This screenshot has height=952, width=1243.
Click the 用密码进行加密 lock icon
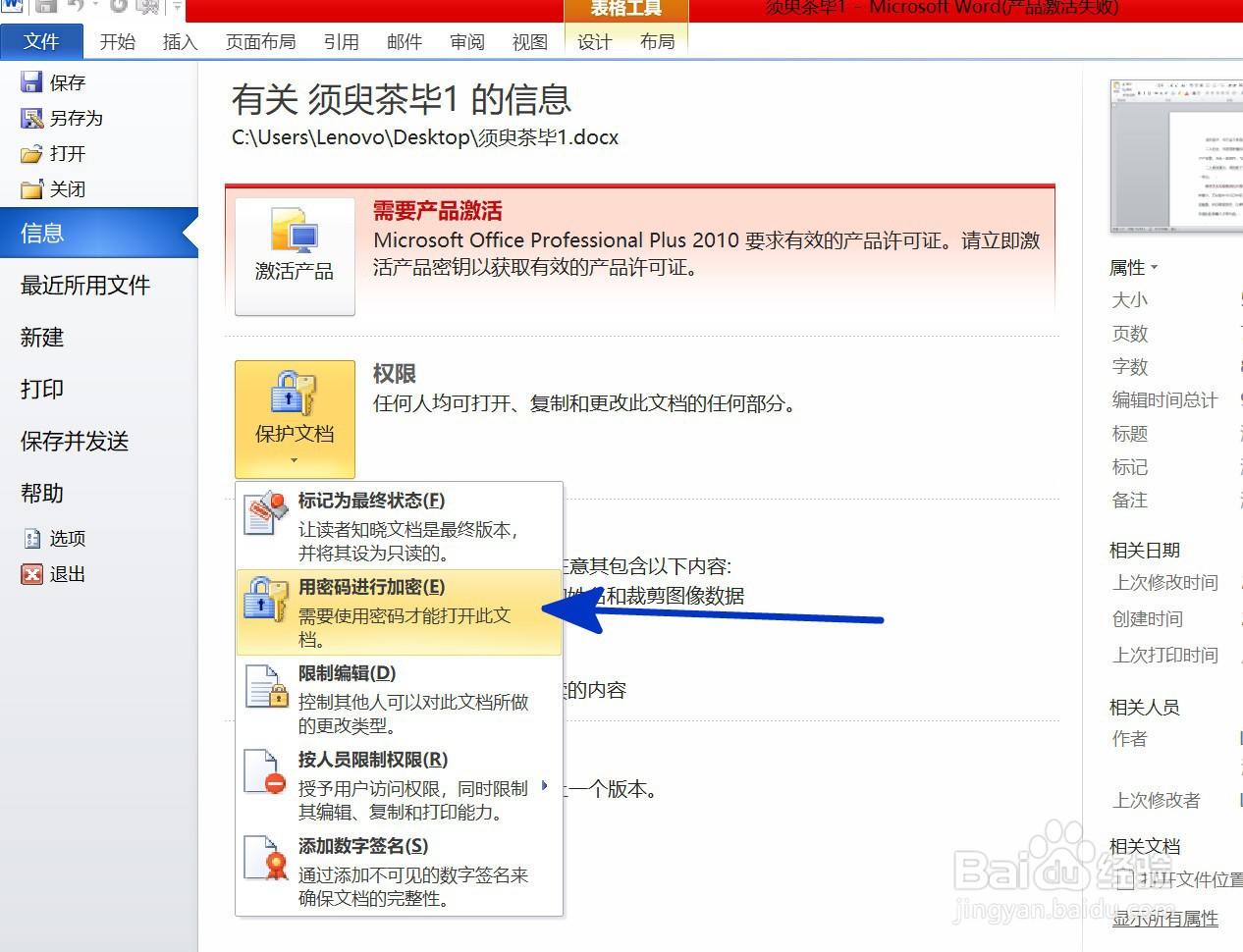(265, 600)
